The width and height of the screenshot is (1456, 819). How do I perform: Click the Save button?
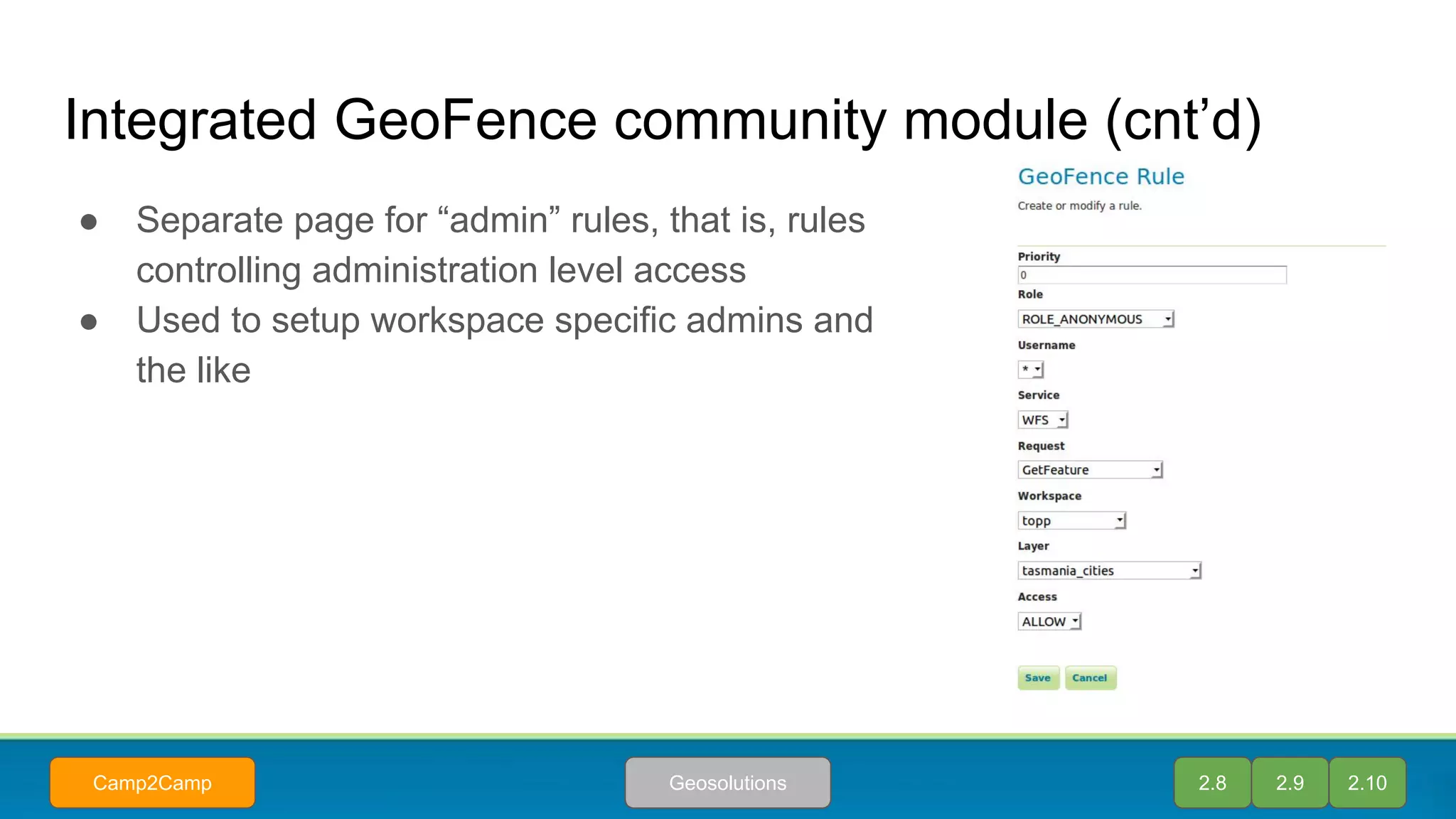1038,678
